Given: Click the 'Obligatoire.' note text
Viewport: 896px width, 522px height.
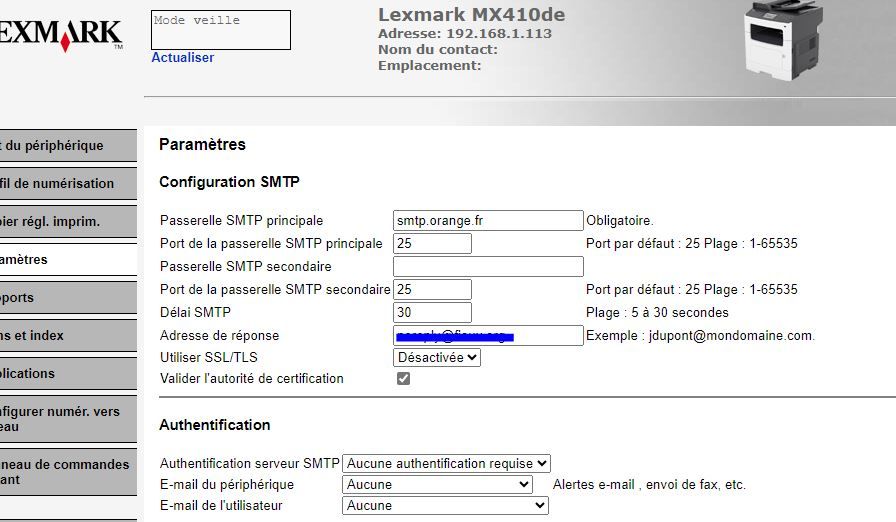Looking at the screenshot, I should 619,220.
